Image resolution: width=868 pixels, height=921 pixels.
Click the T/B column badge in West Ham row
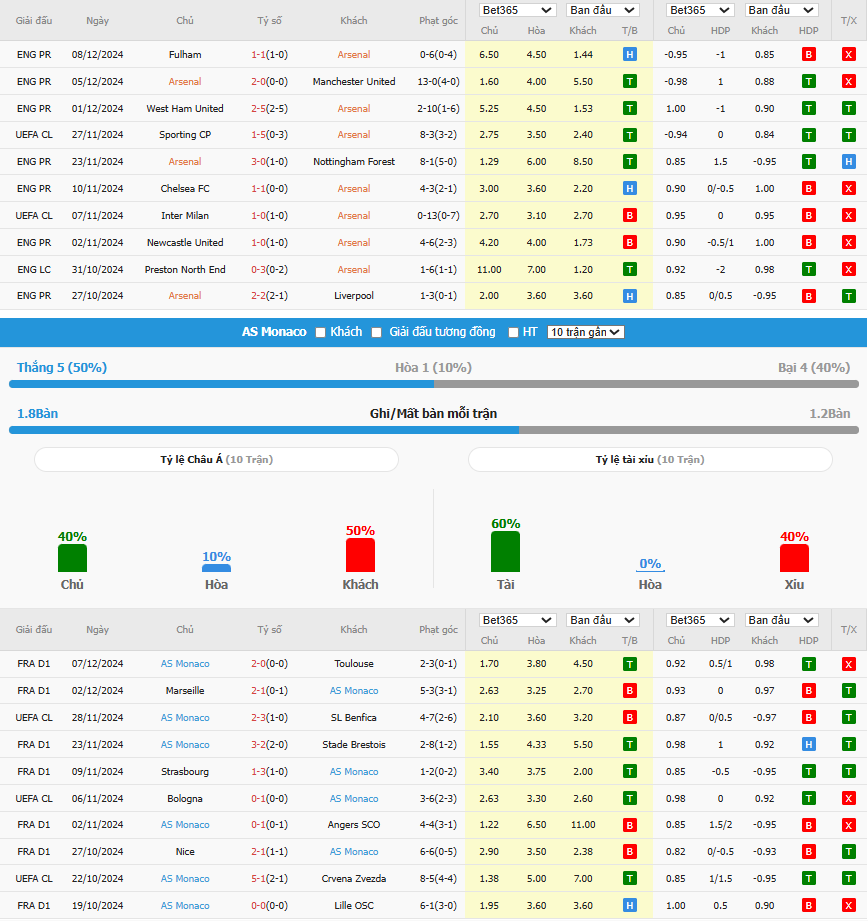point(630,109)
